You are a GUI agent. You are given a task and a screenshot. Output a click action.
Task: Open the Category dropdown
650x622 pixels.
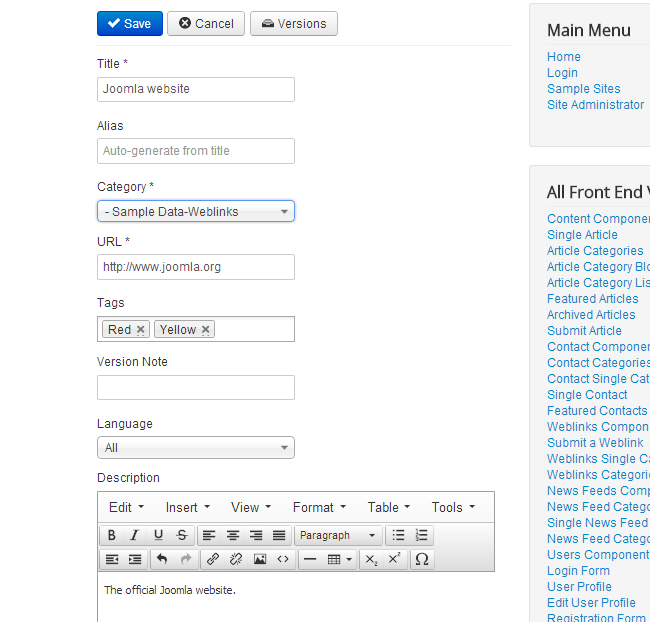196,212
